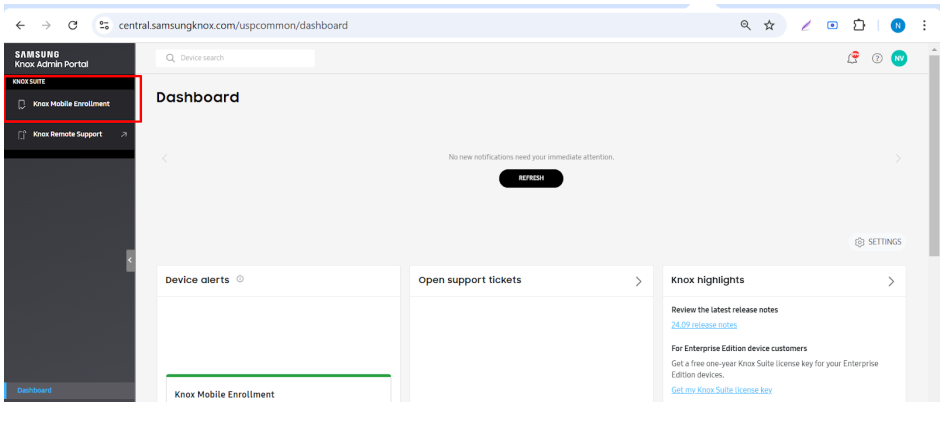This screenshot has width=946, height=438.
Task: Open Knox Mobile Enrollment in sidebar
Action: [69, 104]
